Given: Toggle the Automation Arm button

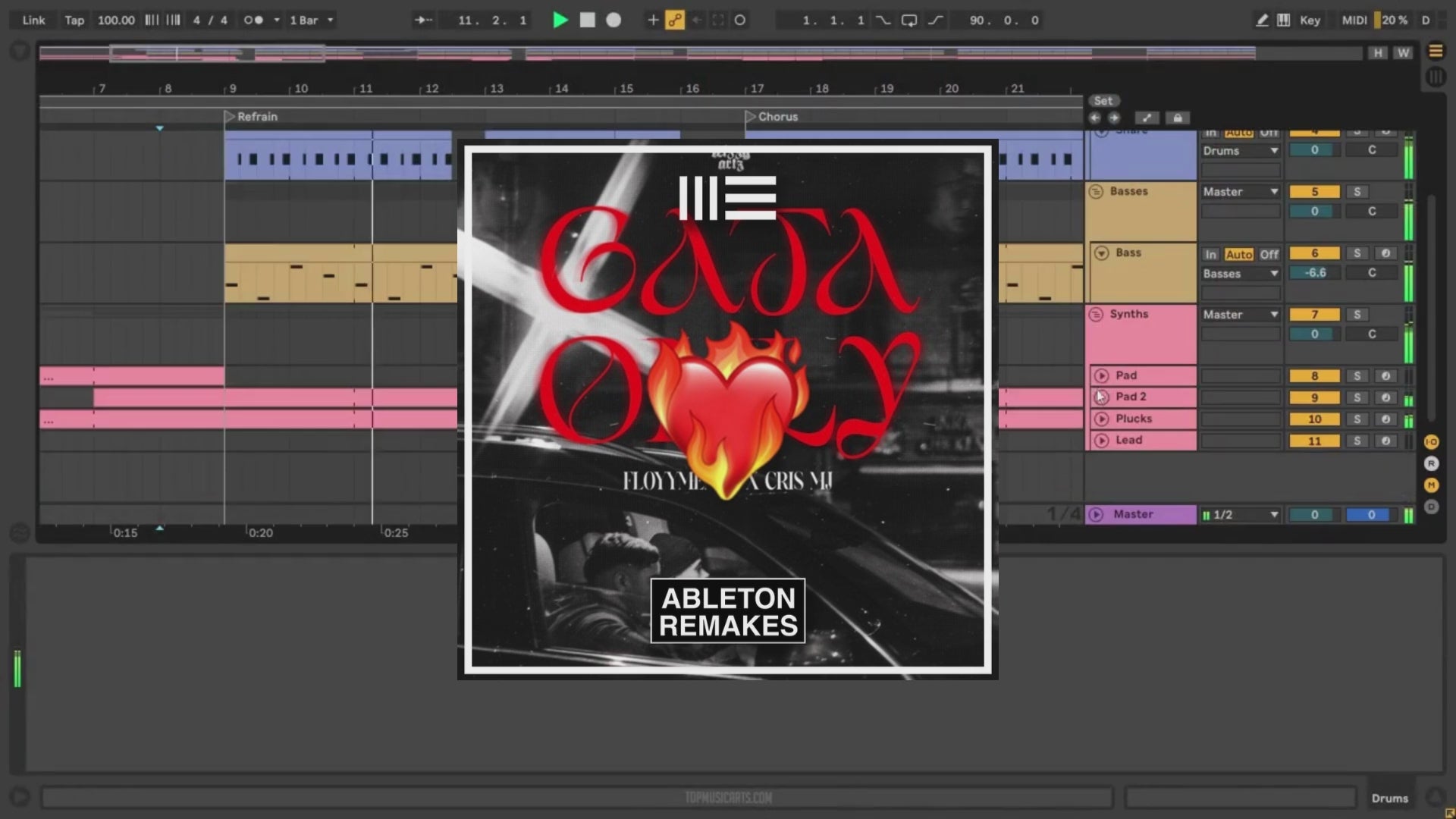Looking at the screenshot, I should pos(674,20).
